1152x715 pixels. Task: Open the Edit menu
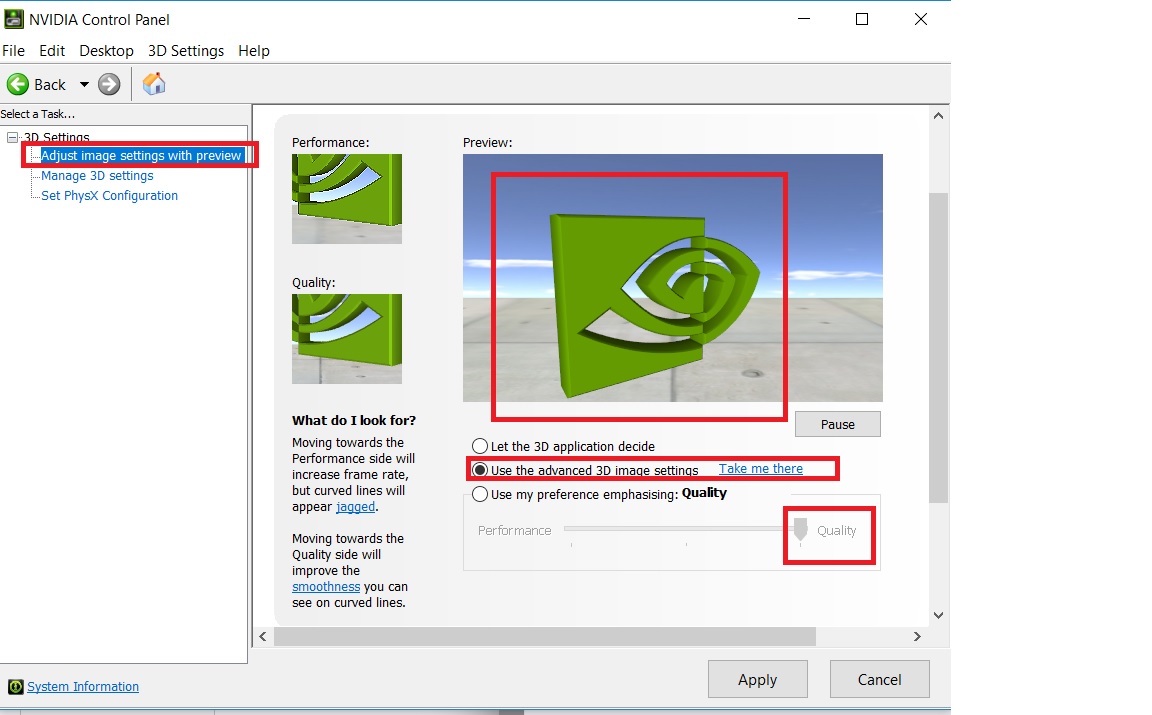pyautogui.click(x=52, y=51)
